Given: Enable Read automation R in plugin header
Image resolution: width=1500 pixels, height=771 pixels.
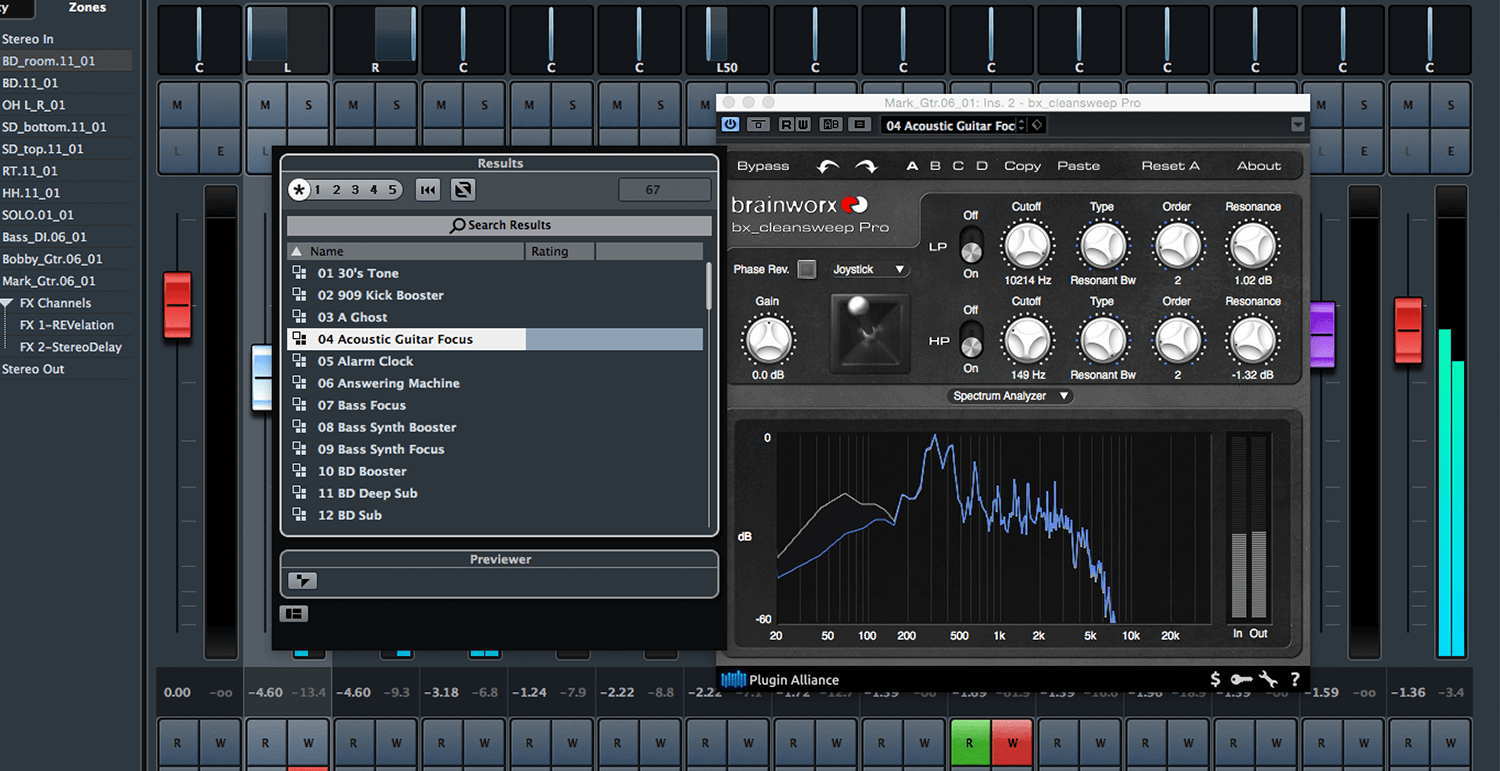Looking at the screenshot, I should point(787,125).
